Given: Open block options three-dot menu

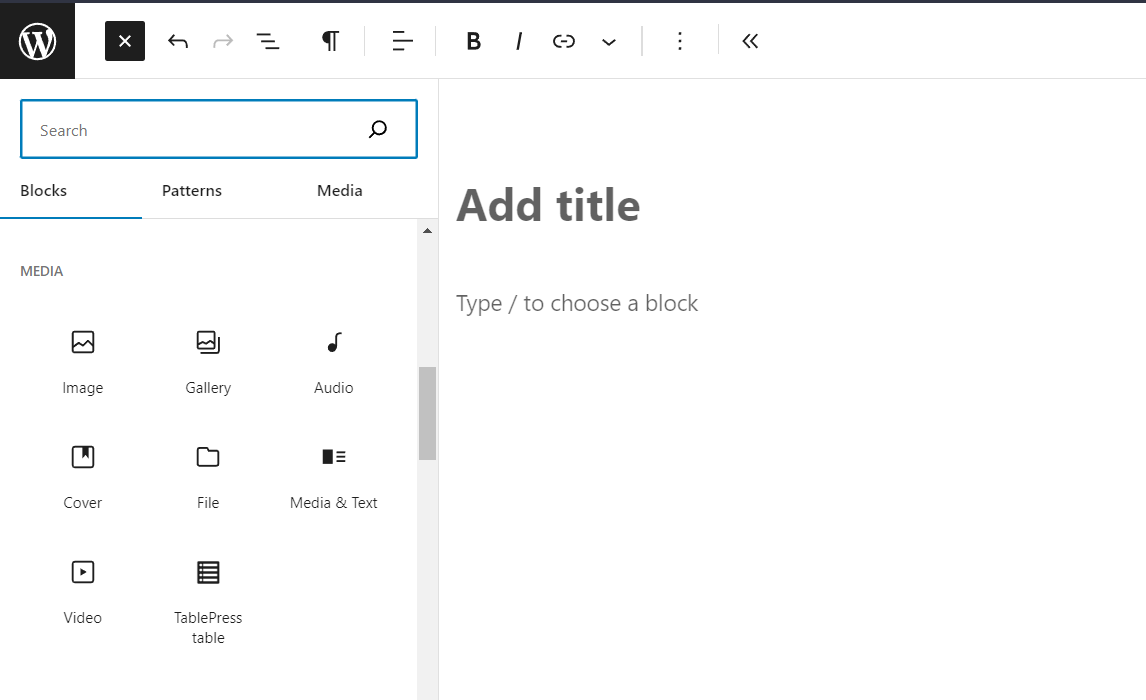Looking at the screenshot, I should [680, 41].
